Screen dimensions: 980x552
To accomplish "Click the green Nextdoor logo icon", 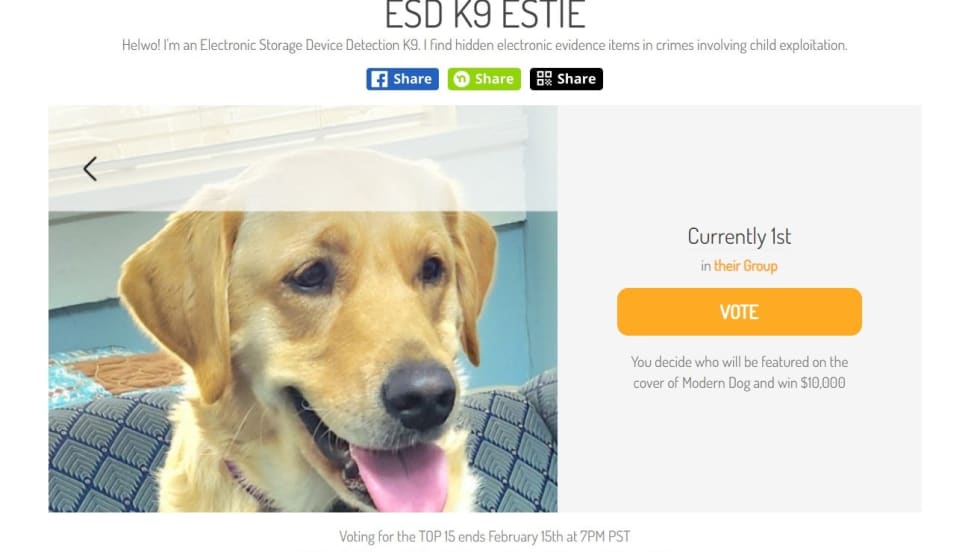I will click(x=461, y=79).
